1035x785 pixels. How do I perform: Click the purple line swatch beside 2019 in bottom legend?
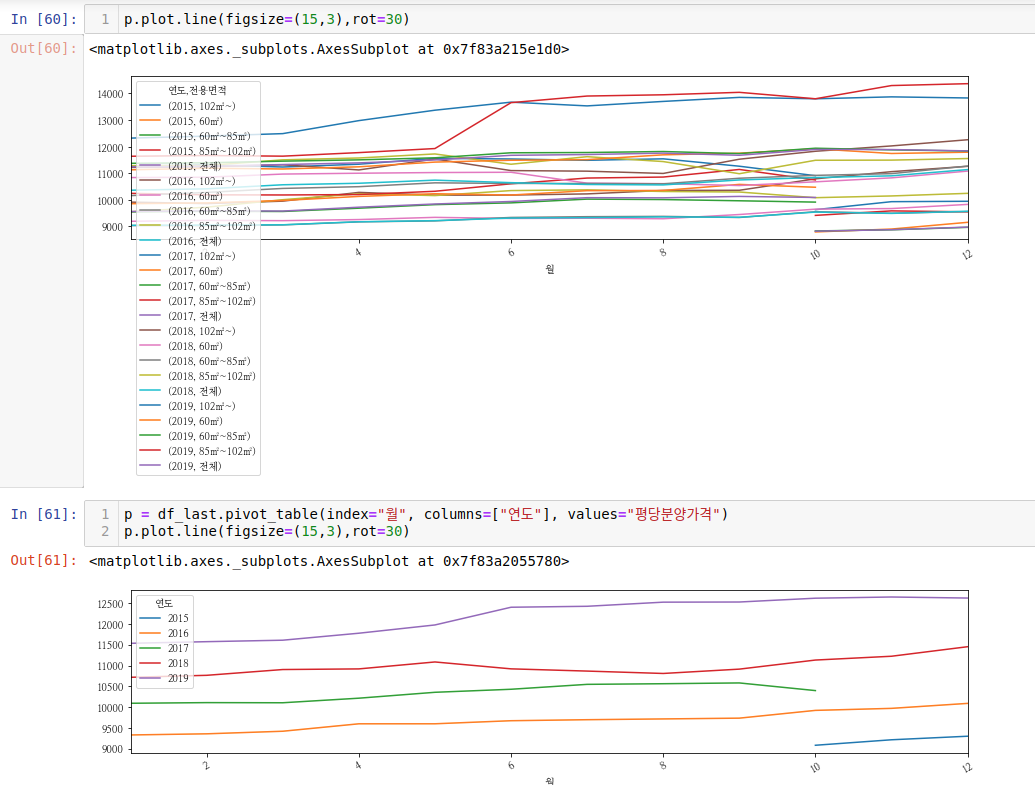[x=150, y=679]
